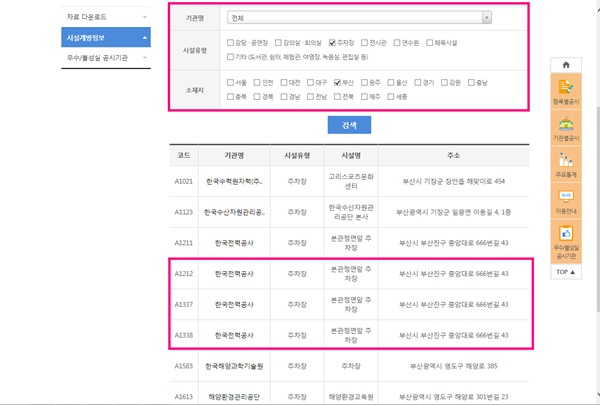The width and height of the screenshot is (600, 405).
Task: Open 자료 다운로드 sidebar menu
Action: tap(105, 17)
